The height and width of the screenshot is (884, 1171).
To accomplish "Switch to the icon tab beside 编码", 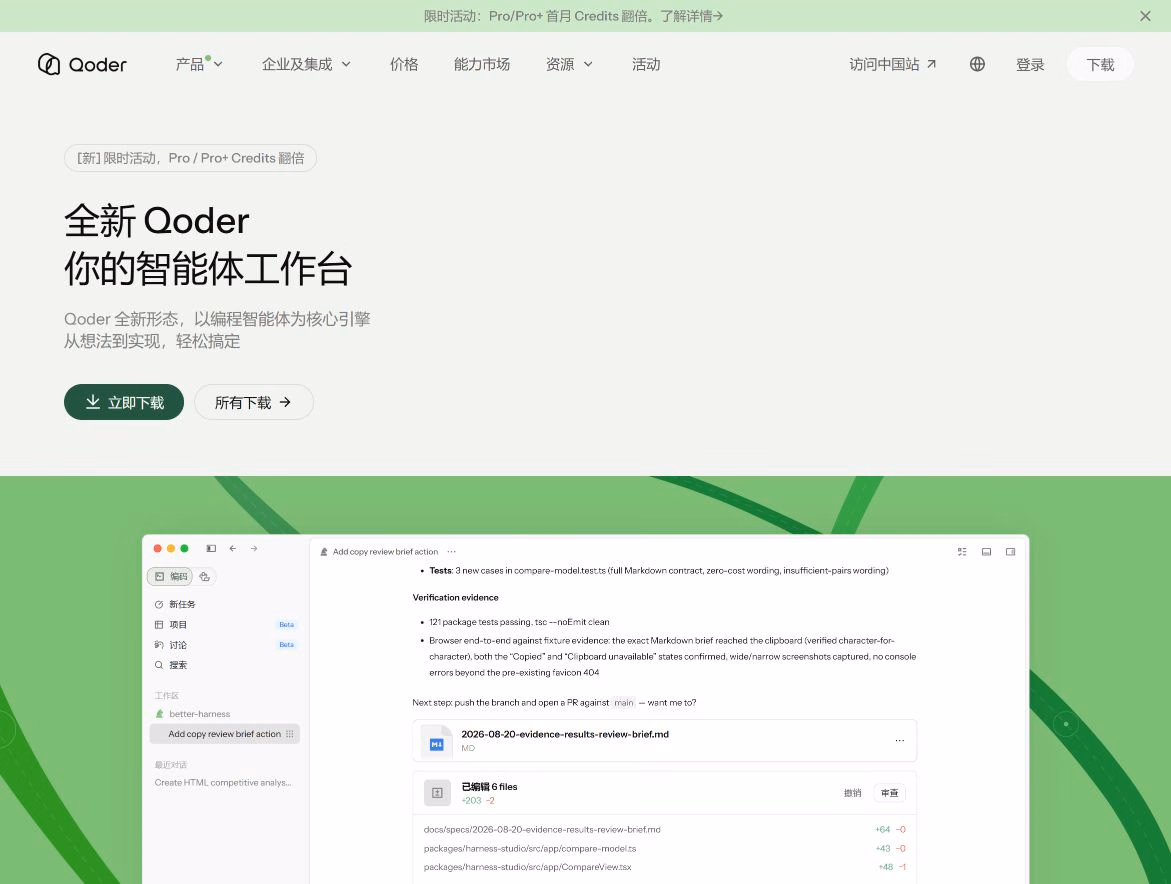I will click(205, 576).
